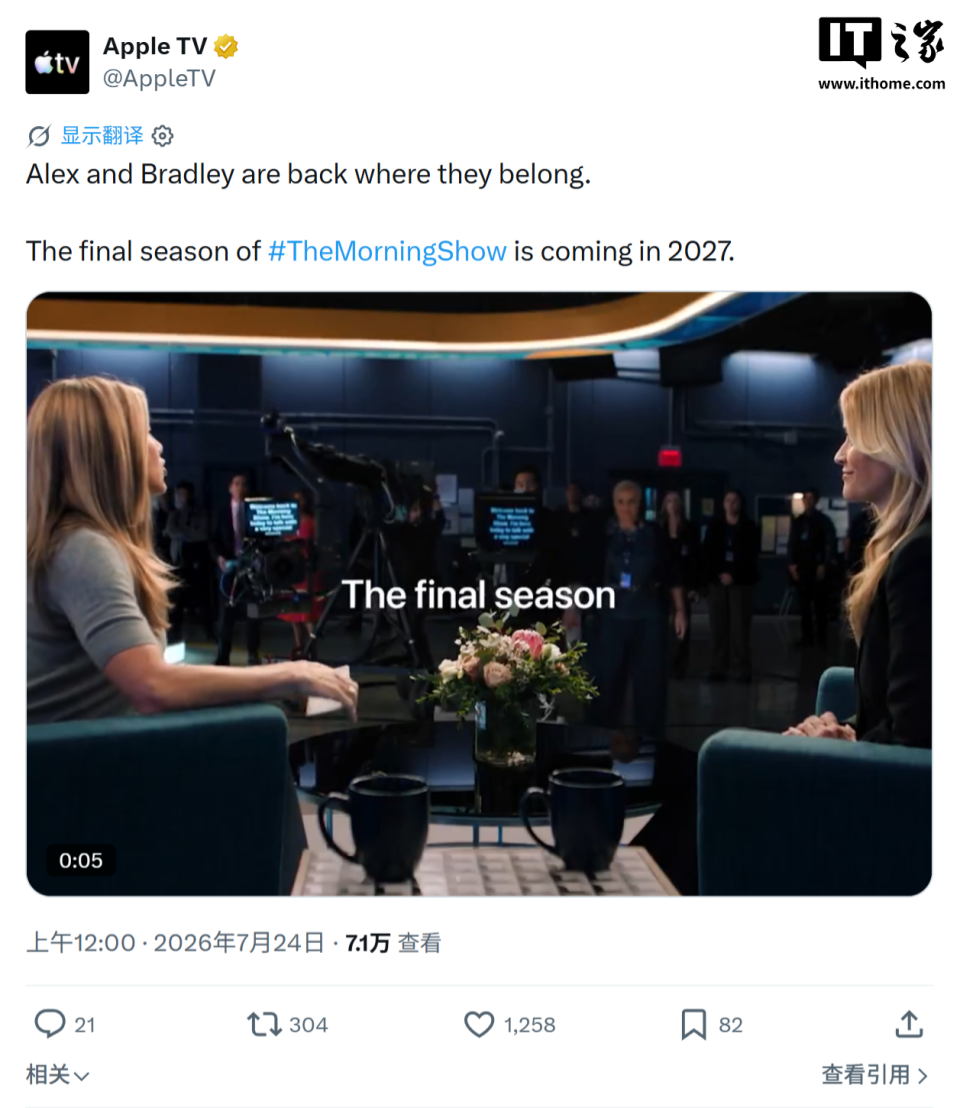The image size is (960, 1108).
Task: Open the @AppleTV handle
Action: [159, 78]
